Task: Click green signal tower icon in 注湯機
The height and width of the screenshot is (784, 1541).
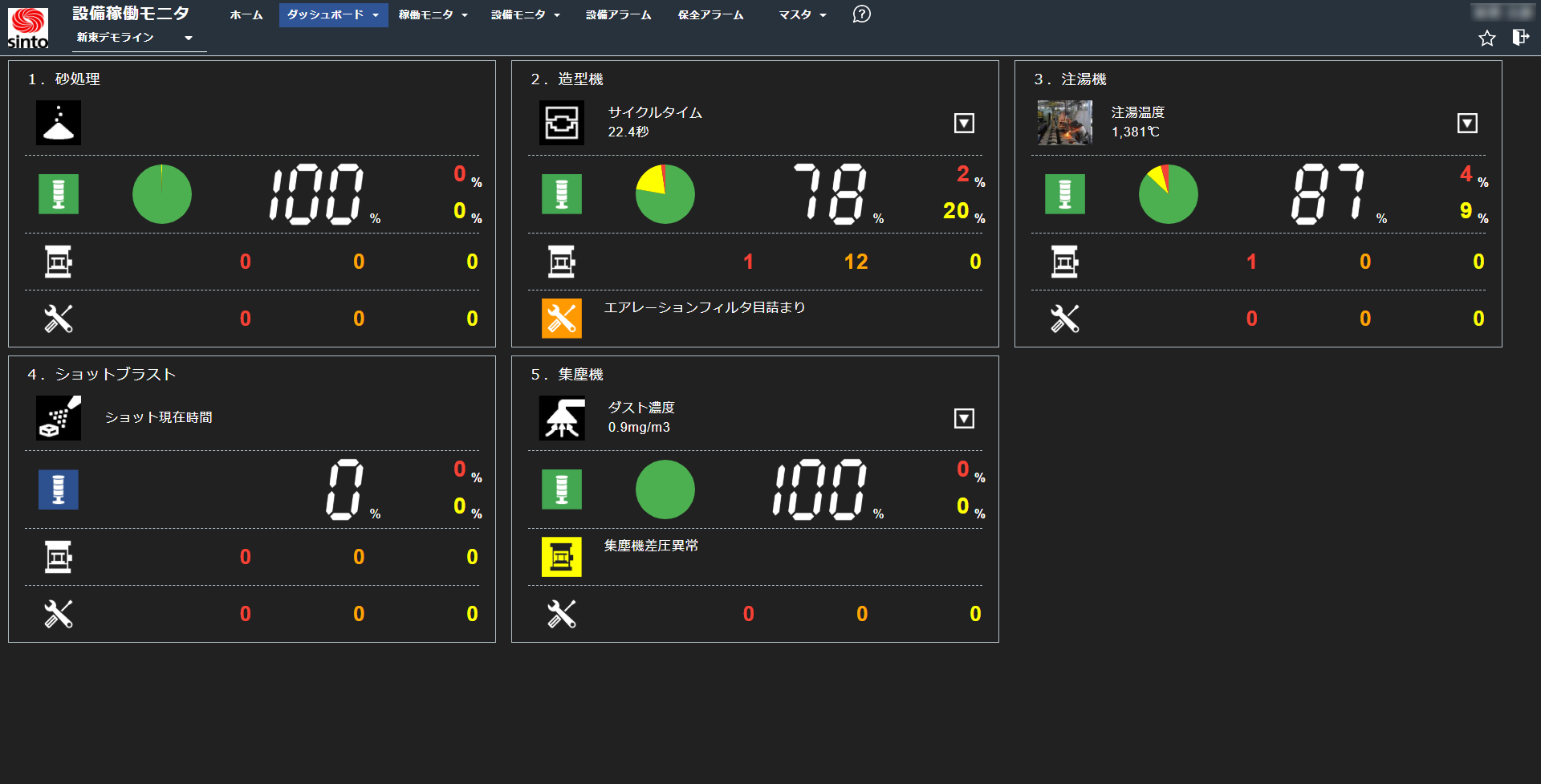Action: point(1065,194)
